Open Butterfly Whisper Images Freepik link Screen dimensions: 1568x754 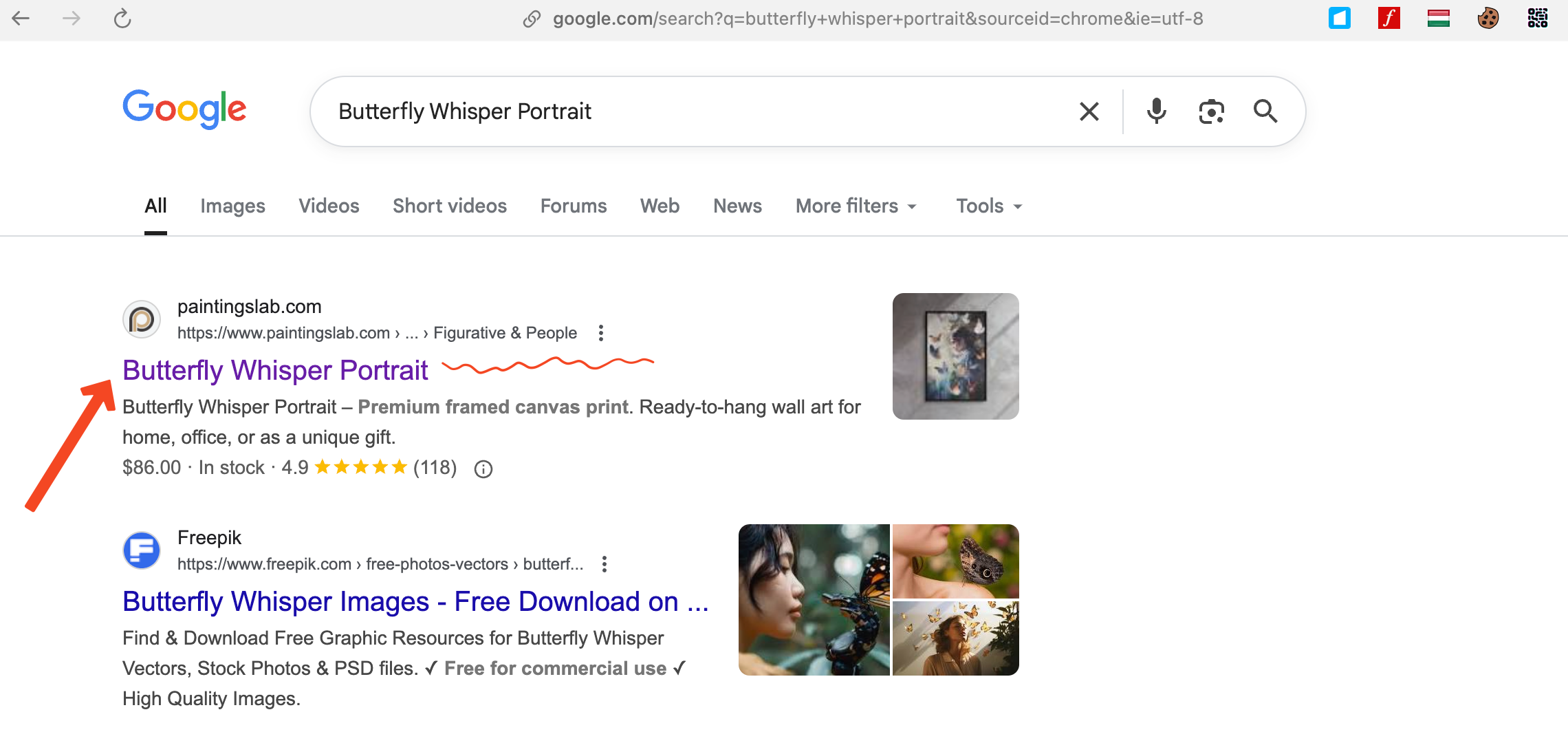(415, 601)
